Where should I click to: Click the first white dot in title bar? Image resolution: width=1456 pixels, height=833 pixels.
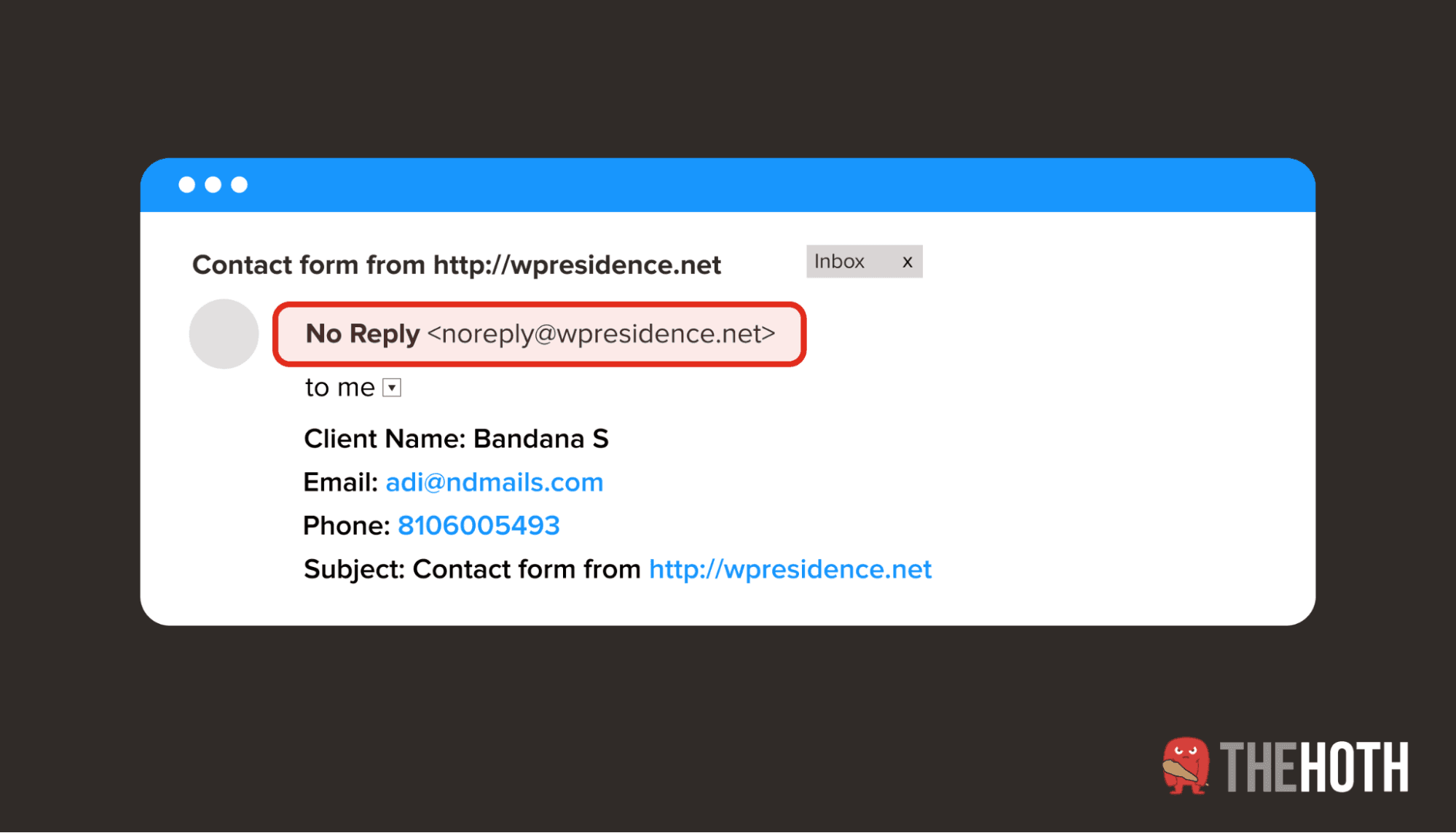pyautogui.click(x=187, y=185)
